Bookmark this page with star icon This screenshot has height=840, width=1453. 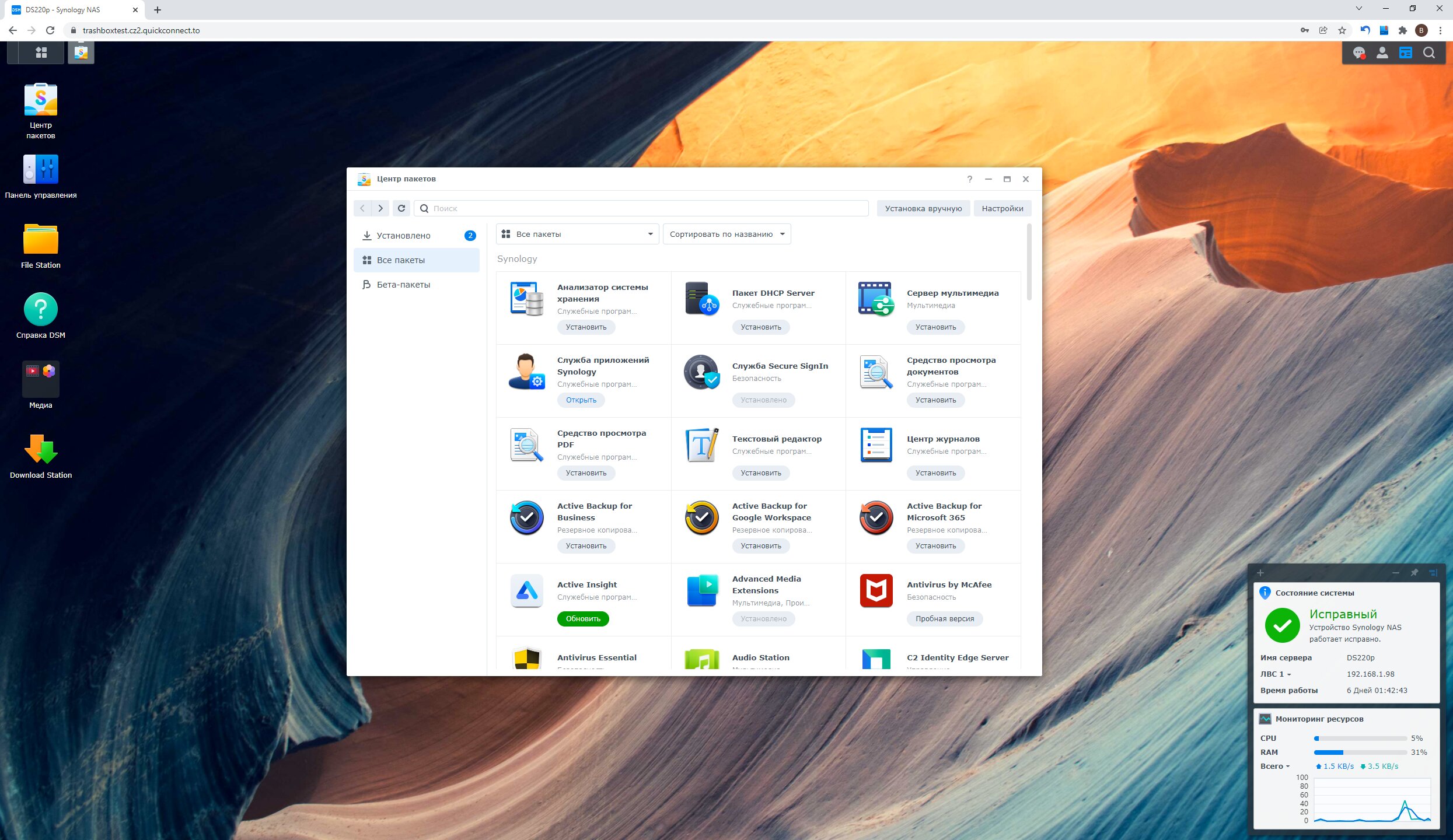click(x=1342, y=30)
